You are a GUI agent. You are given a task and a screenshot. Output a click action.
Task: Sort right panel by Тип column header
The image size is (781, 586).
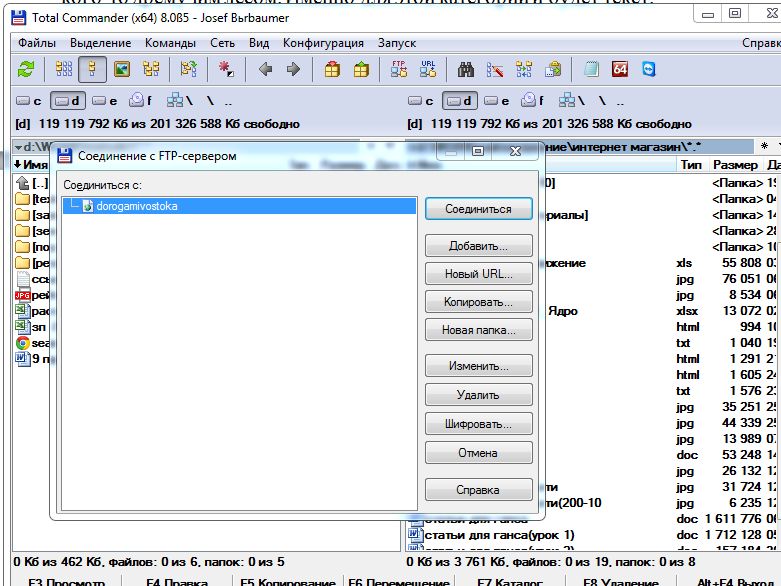pos(692,165)
